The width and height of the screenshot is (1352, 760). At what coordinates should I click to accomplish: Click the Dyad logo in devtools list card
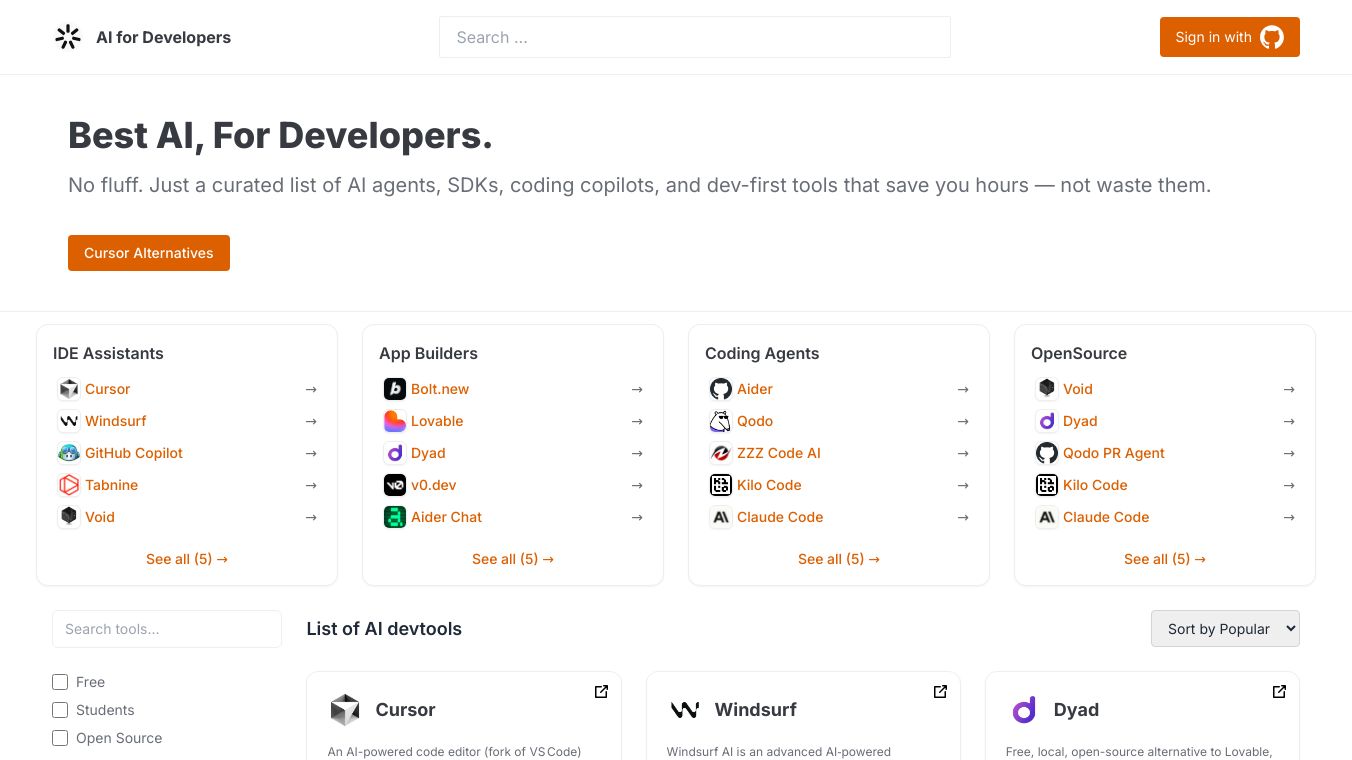1023,710
